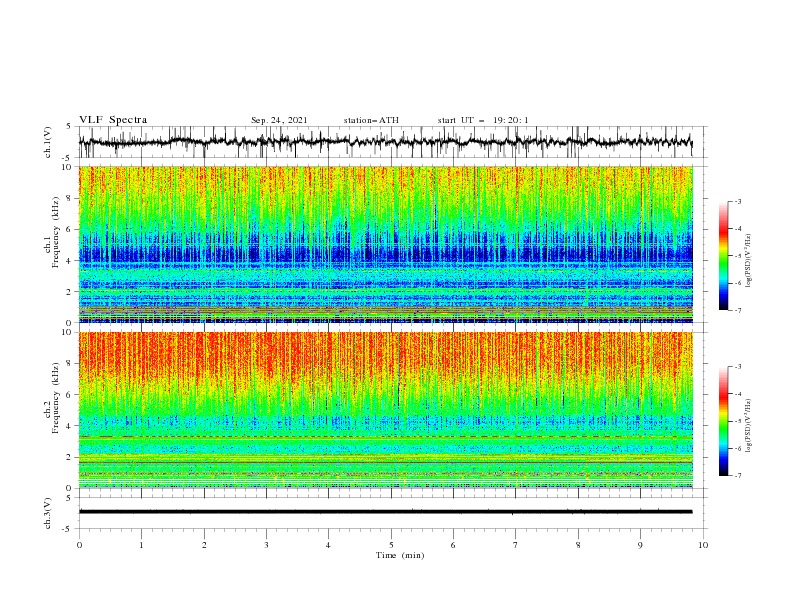Click the lower colorbar's log(PSD) label
792x612 pixels.
(x=749, y=426)
